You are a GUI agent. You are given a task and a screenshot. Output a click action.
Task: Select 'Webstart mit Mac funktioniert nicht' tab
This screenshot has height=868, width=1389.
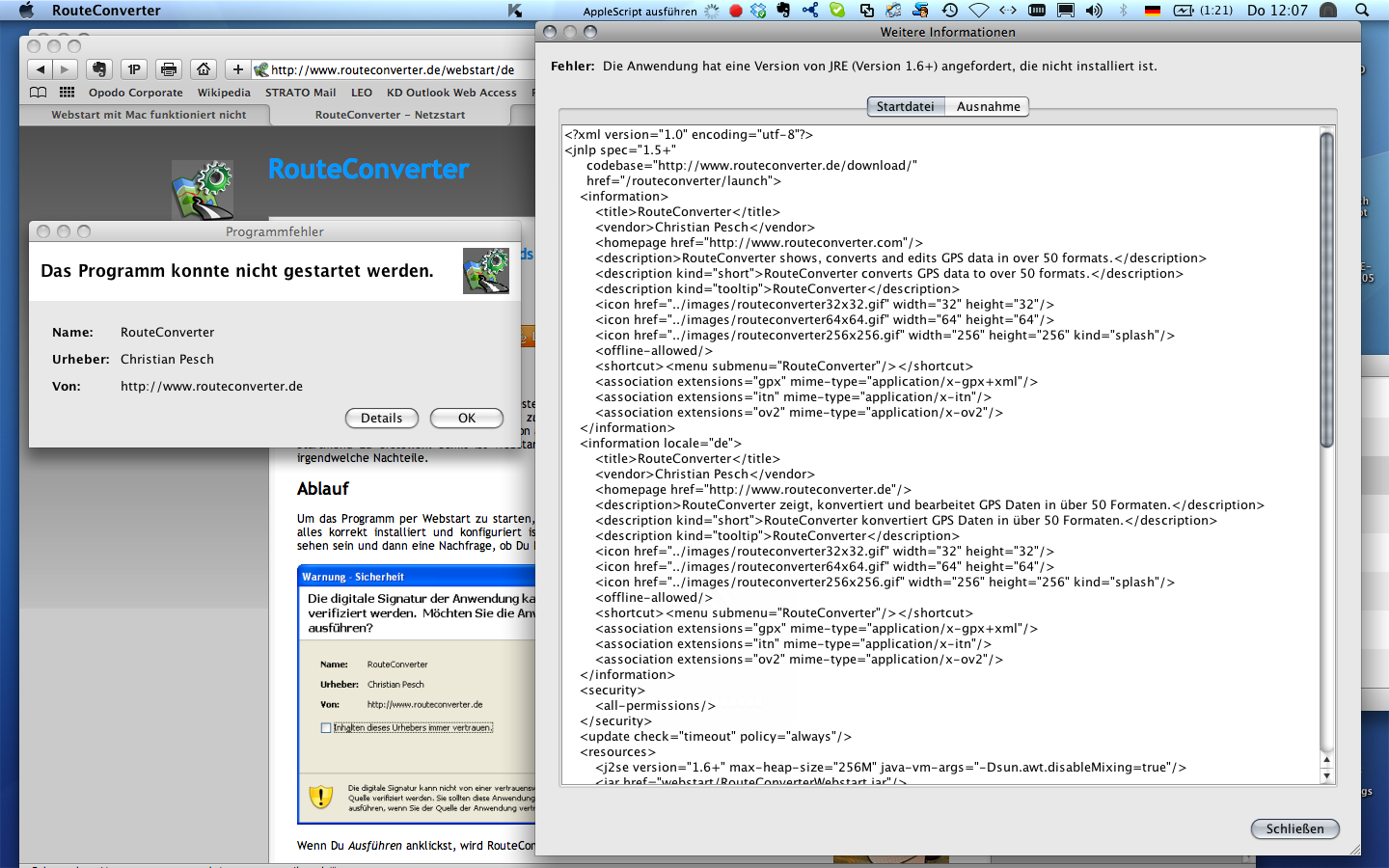[x=149, y=115]
